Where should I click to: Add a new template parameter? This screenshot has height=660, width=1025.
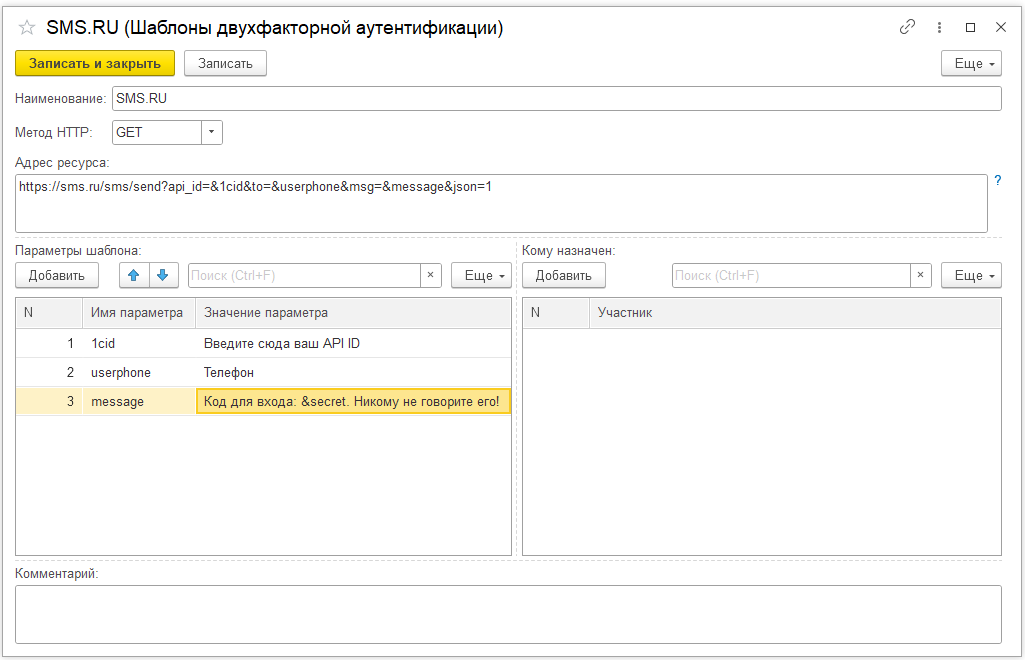(x=57, y=275)
